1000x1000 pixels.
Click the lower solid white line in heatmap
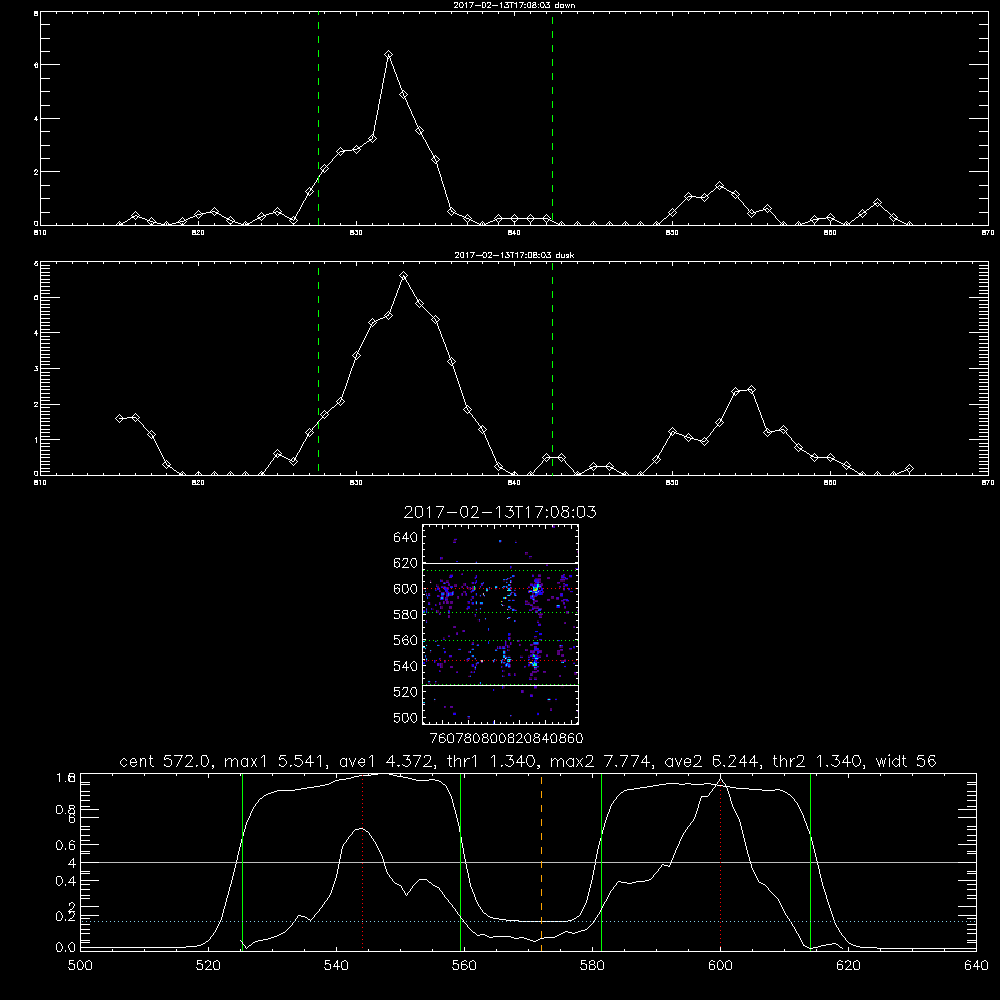[x=500, y=686]
